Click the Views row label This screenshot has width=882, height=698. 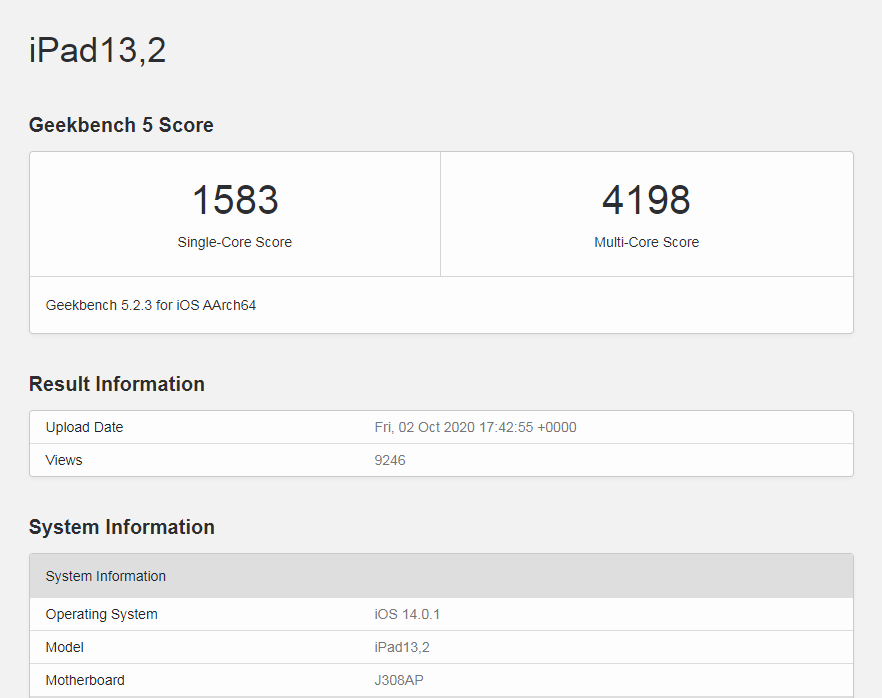(64, 460)
